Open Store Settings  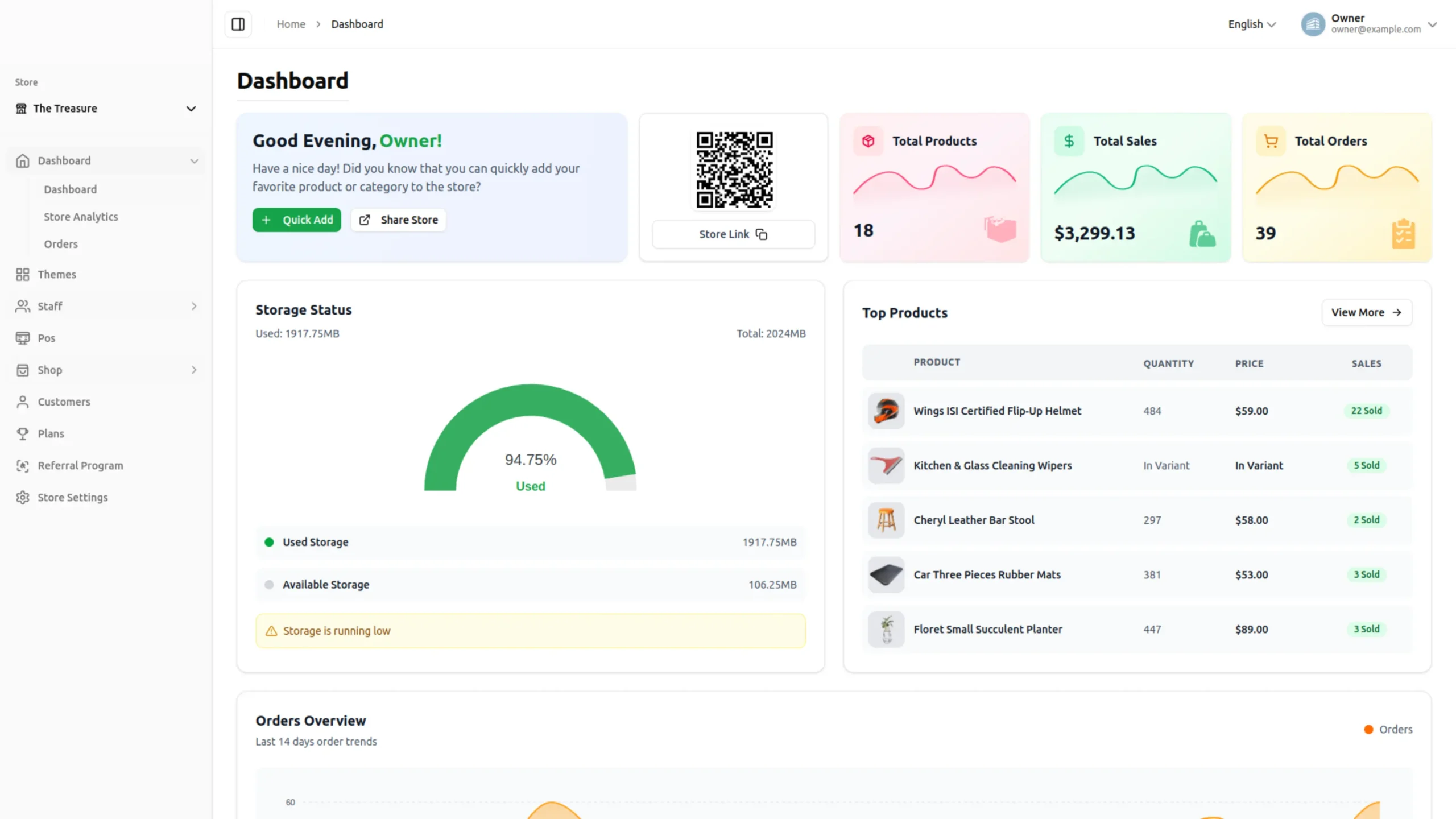pyautogui.click(x=72, y=497)
